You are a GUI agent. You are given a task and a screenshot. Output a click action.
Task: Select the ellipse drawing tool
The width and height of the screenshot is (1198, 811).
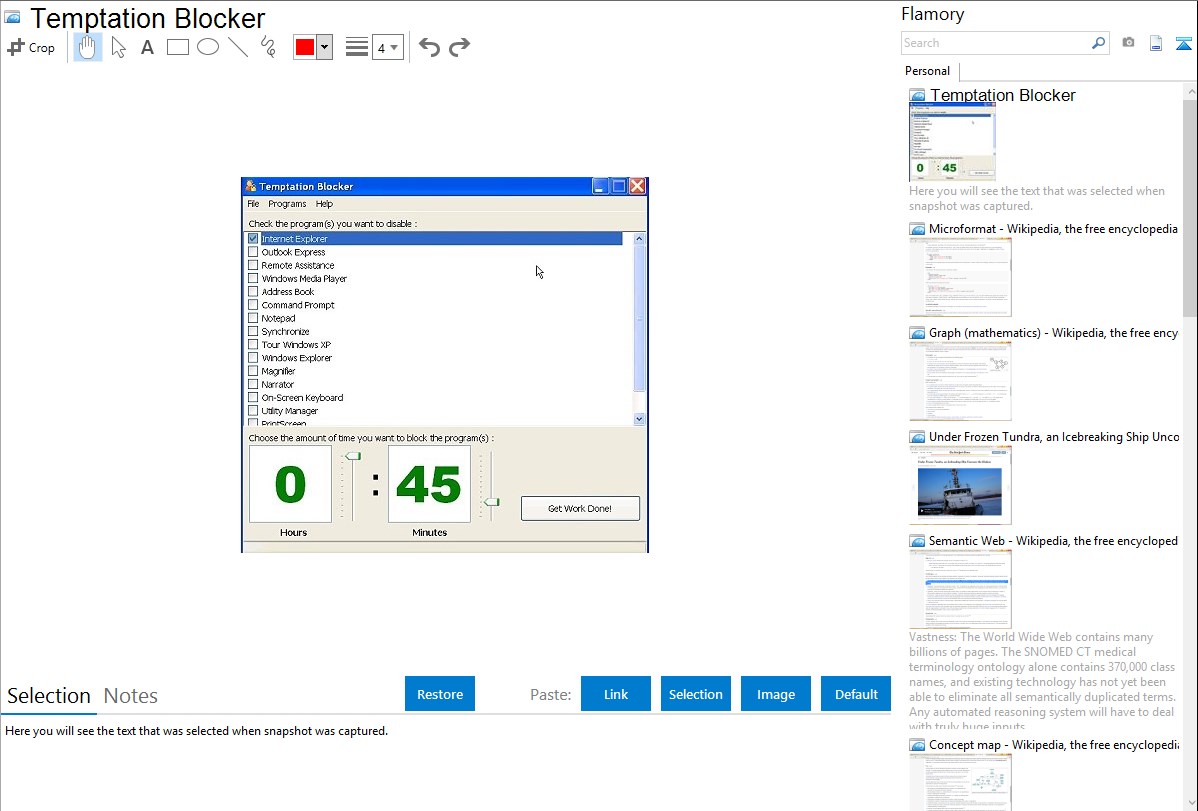pyautogui.click(x=208, y=47)
